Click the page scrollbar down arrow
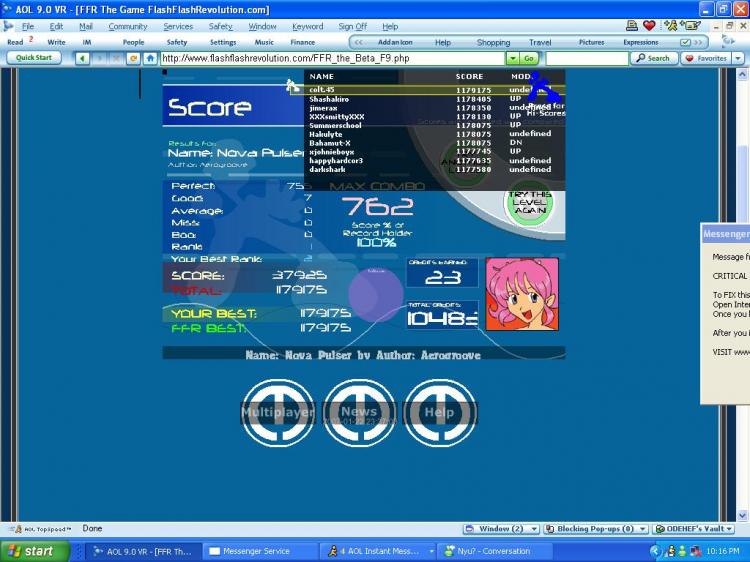The width and height of the screenshot is (750, 562). coord(742,516)
